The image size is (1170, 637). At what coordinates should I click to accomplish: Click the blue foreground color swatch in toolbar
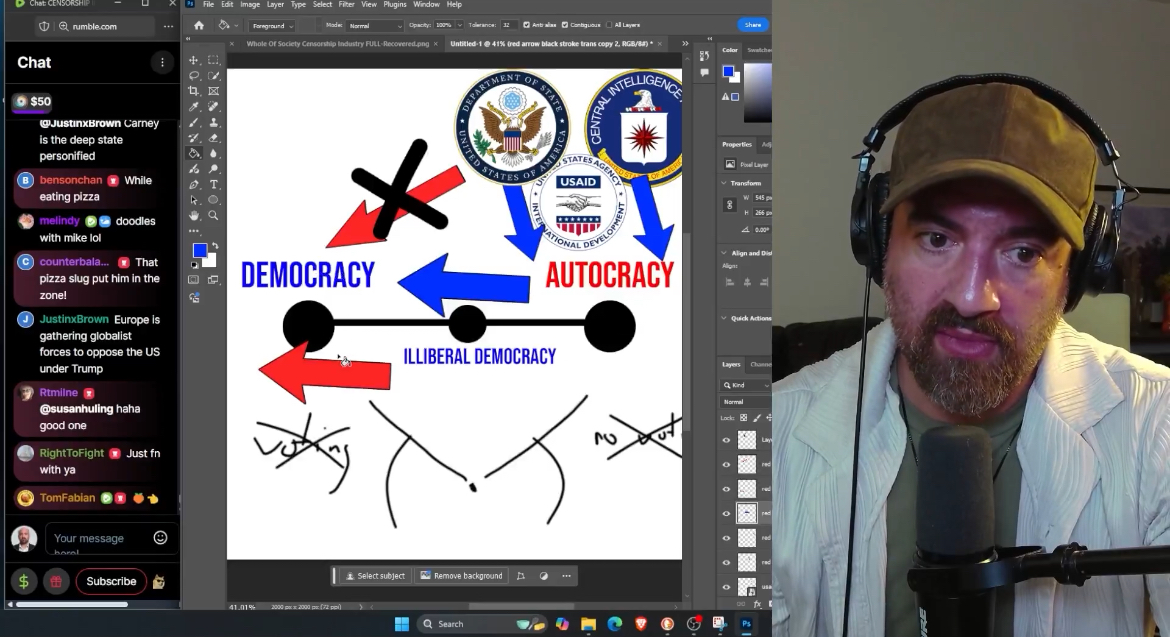tap(199, 251)
